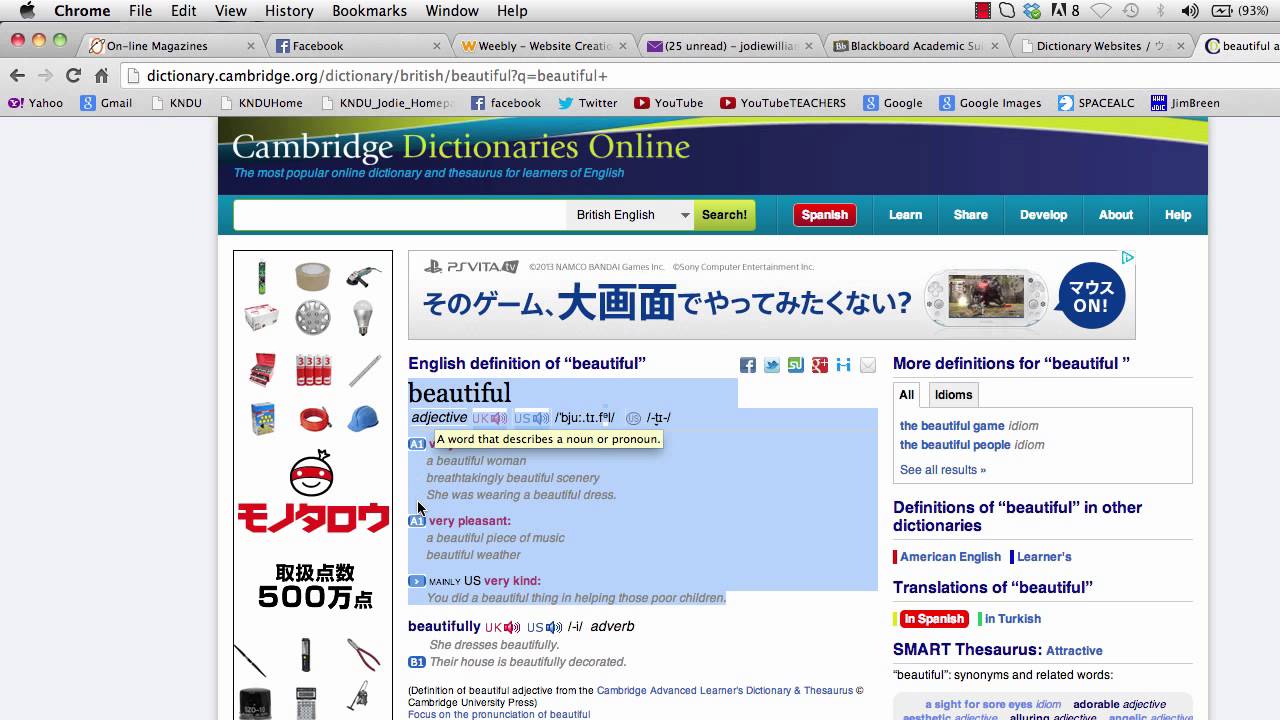Image resolution: width=1280 pixels, height=720 pixels.
Task: Open translation in Turkish link
Action: pyautogui.click(x=1014, y=619)
